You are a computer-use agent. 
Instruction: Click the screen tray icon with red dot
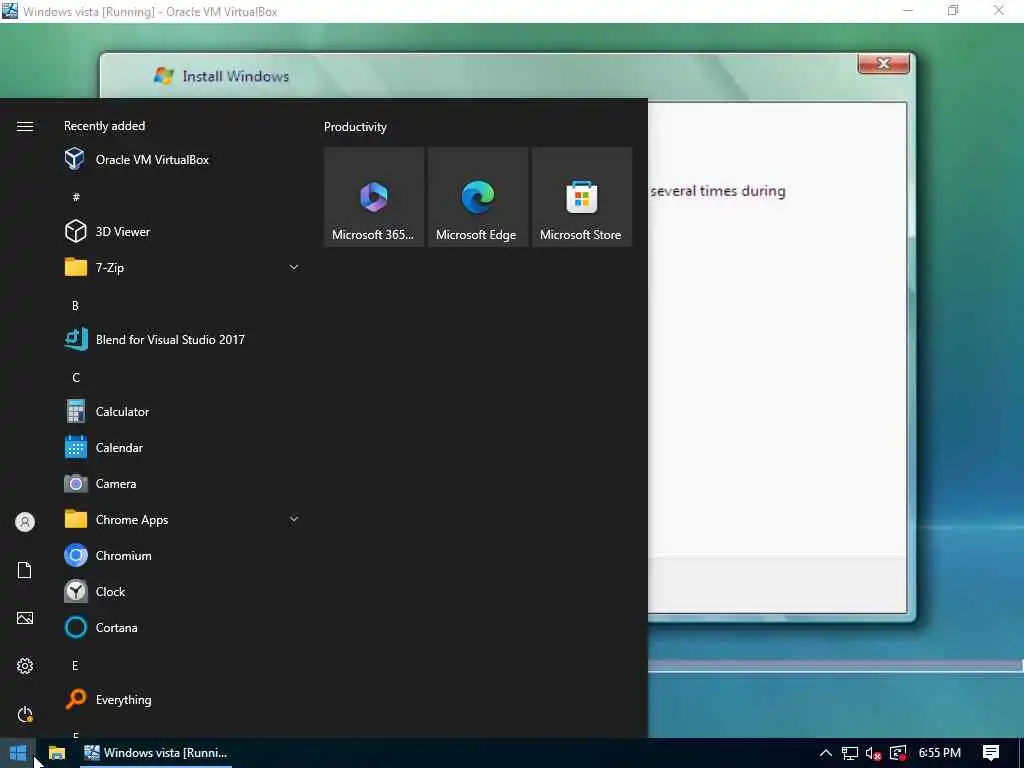[x=898, y=753]
